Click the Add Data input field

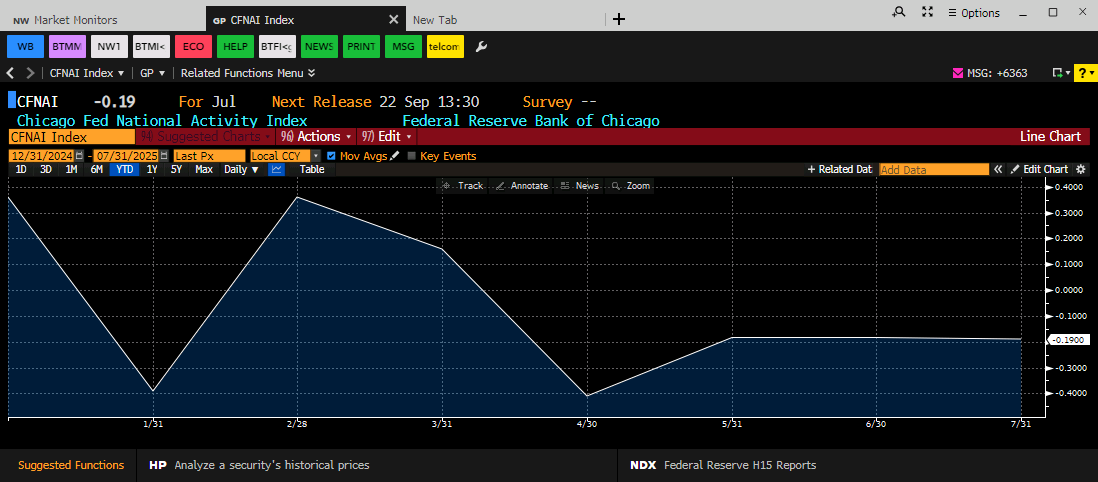pyautogui.click(x=934, y=169)
